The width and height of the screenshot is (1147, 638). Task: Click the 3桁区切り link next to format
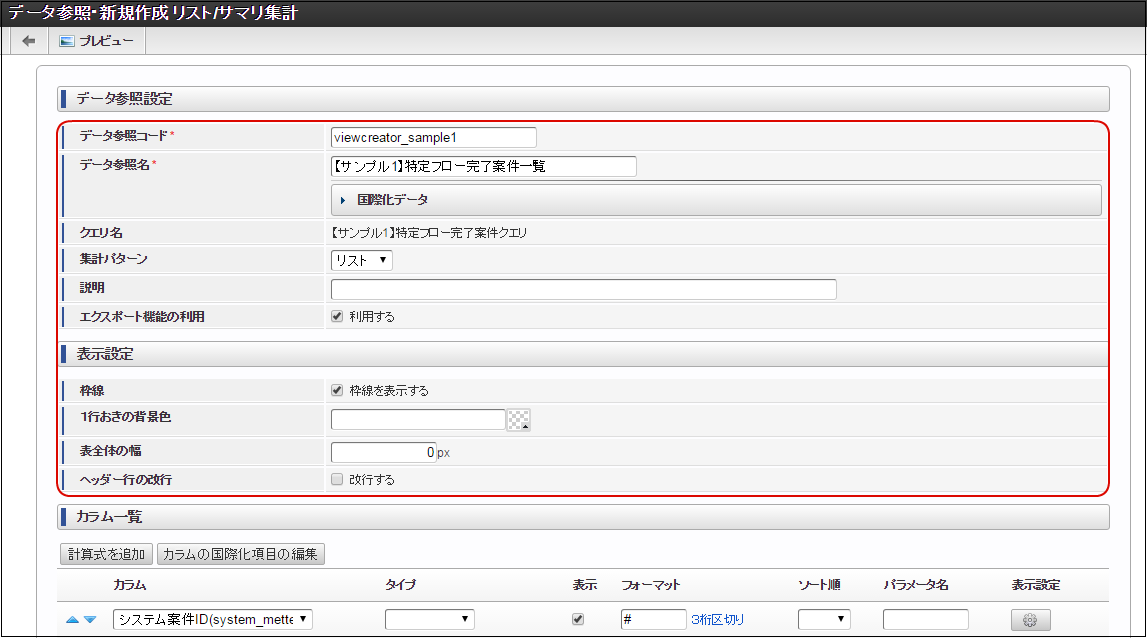click(x=720, y=619)
